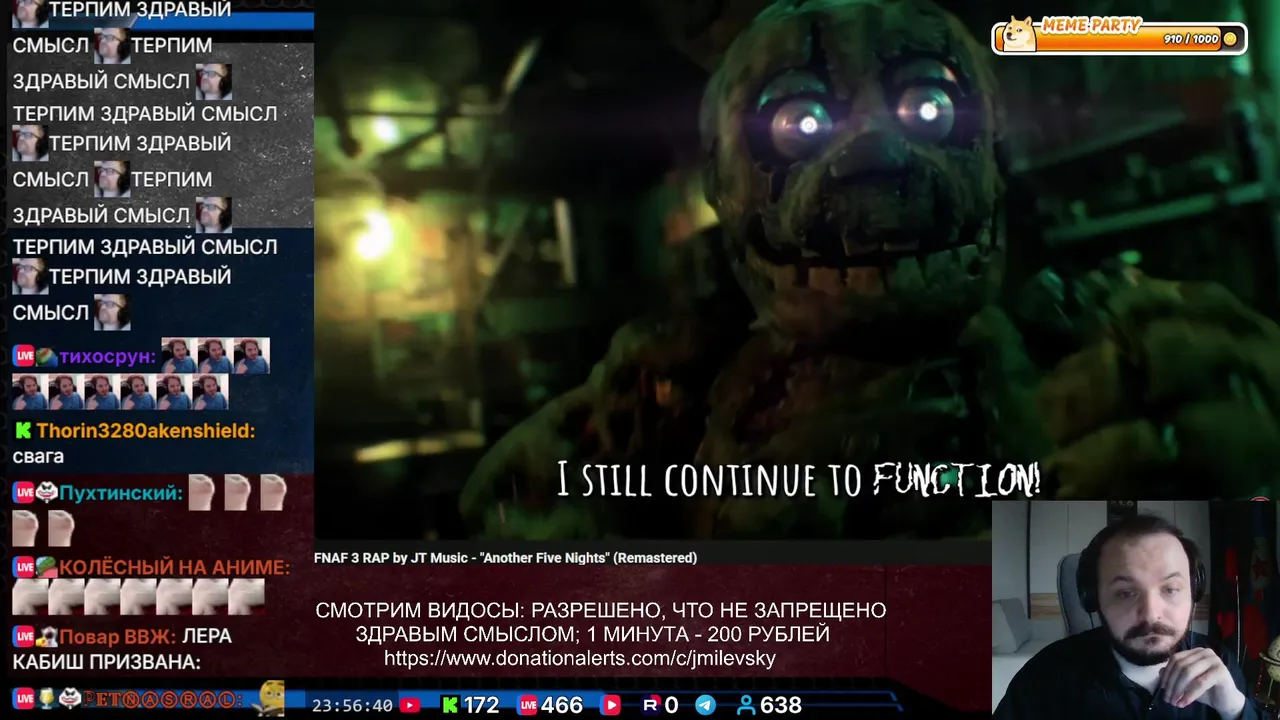The height and width of the screenshot is (720, 1280).
Task: Click the LIVE viewer count 466
Action: [x=562, y=705]
